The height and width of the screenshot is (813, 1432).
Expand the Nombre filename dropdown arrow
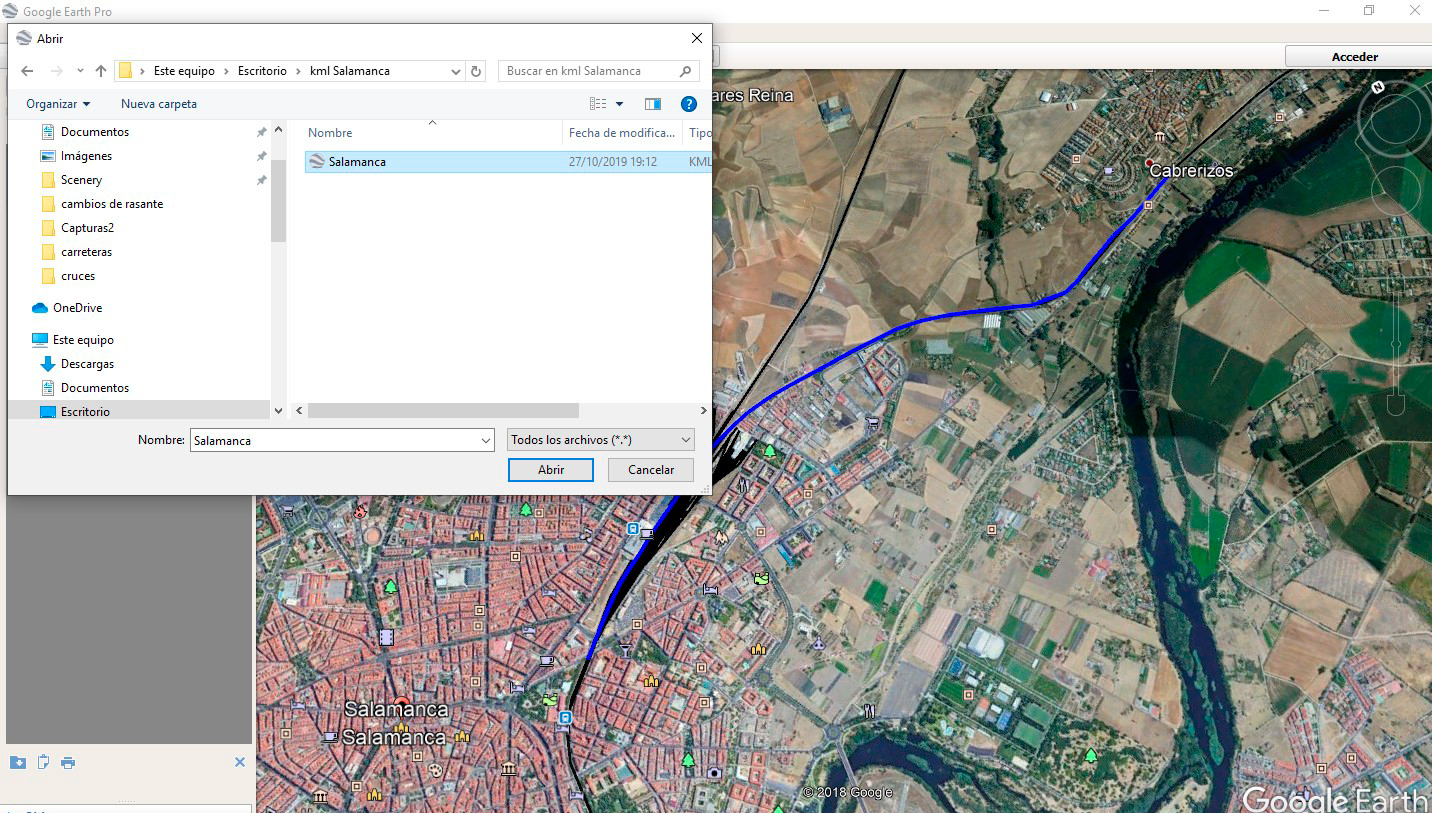486,440
